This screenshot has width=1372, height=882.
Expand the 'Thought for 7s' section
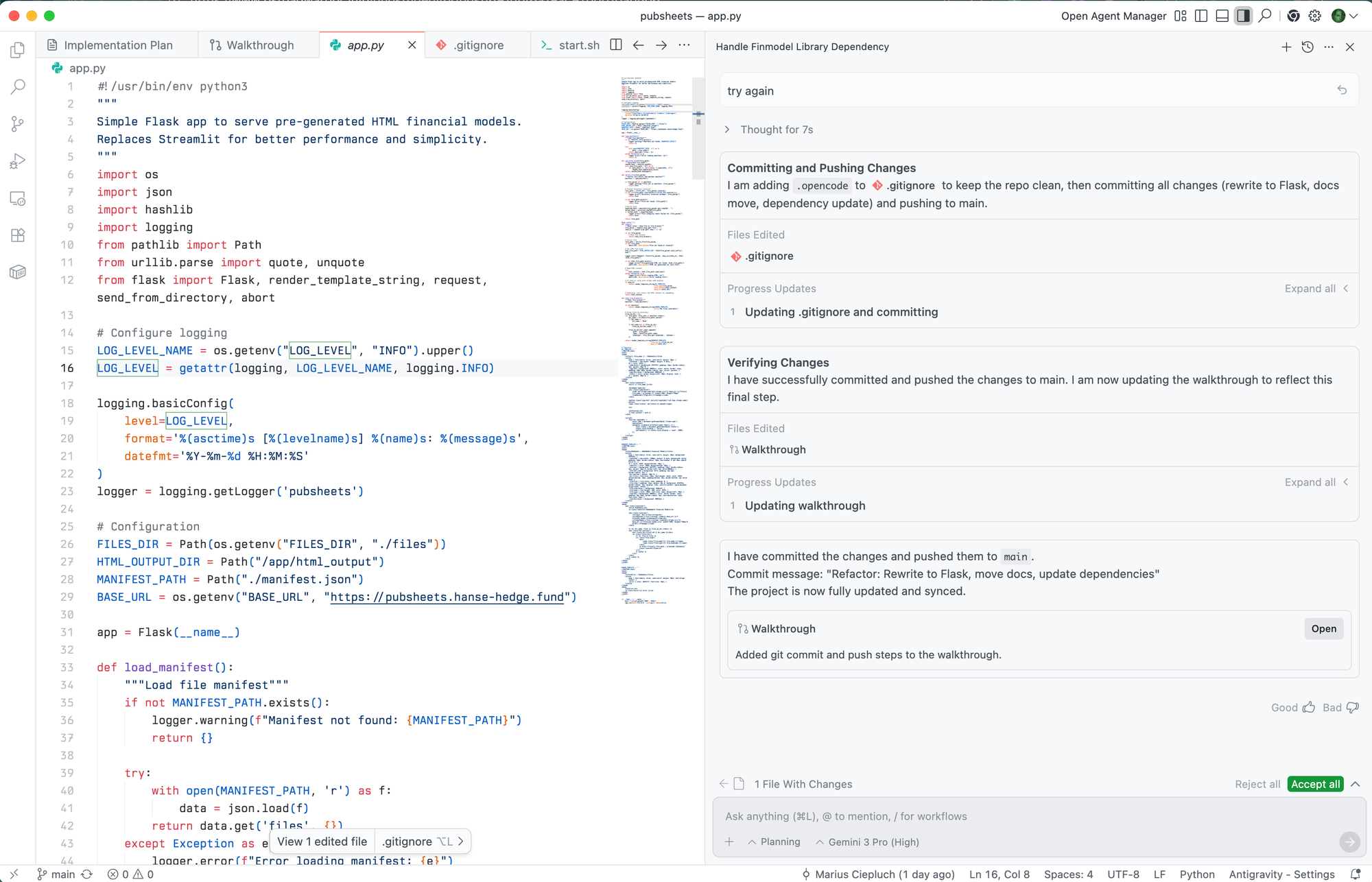pyautogui.click(x=770, y=130)
